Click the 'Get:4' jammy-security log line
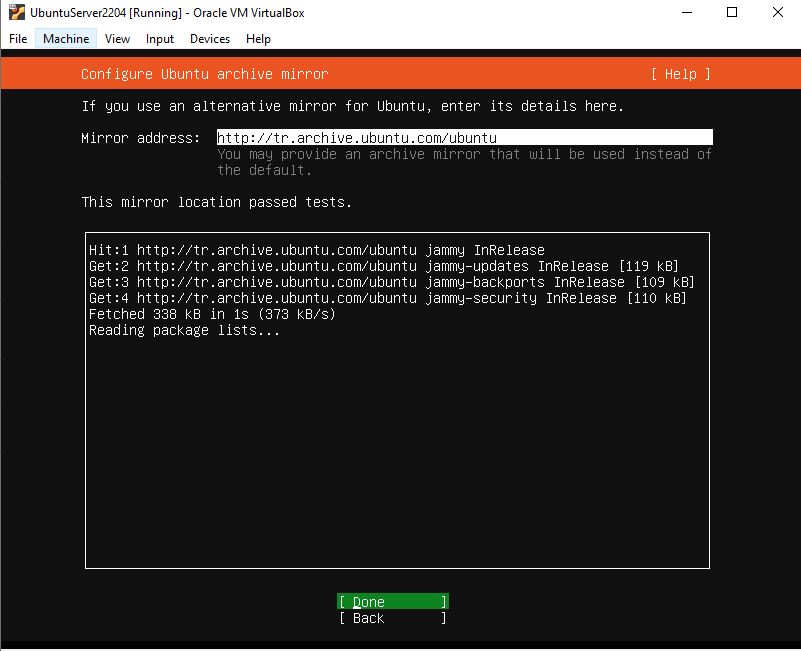The width and height of the screenshot is (801, 651). point(388,298)
